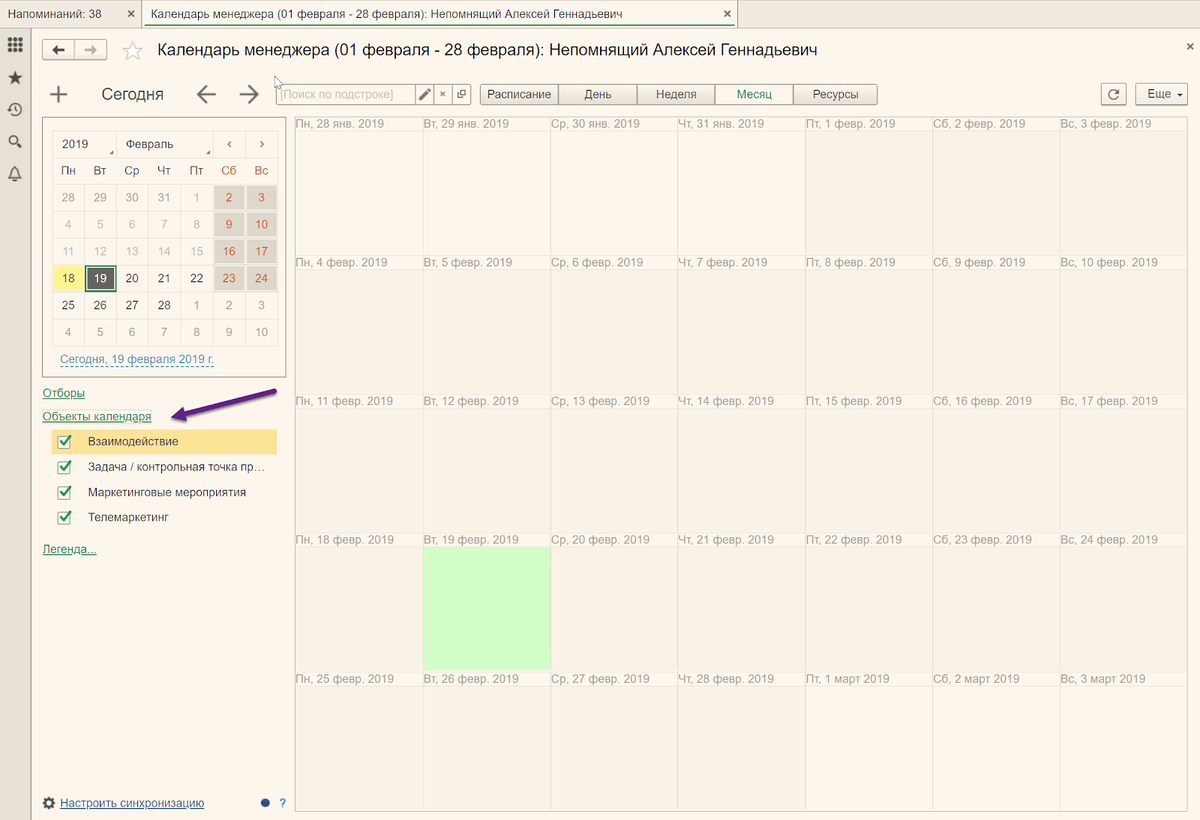Open Favorites star in left sidebar
Image resolution: width=1200 pixels, height=820 pixels.
pyautogui.click(x=15, y=77)
